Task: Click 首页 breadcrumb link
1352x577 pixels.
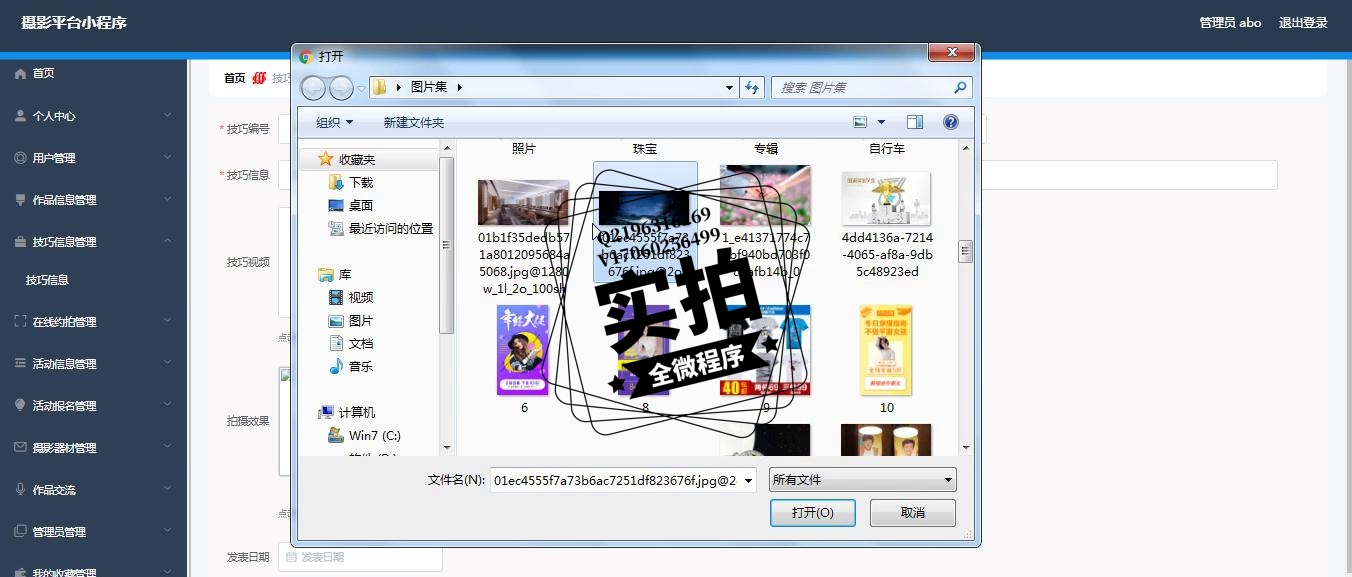Action: click(x=234, y=78)
